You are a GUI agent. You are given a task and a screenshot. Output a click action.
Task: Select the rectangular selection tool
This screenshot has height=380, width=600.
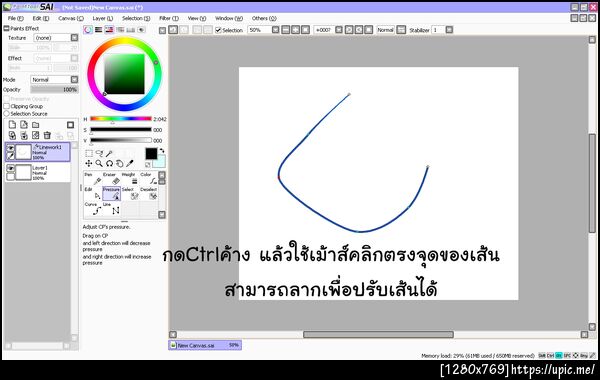pos(89,153)
